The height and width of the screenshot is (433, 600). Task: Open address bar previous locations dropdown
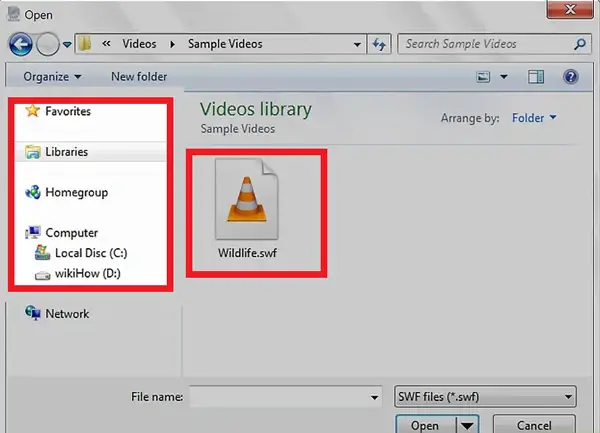[x=357, y=44]
